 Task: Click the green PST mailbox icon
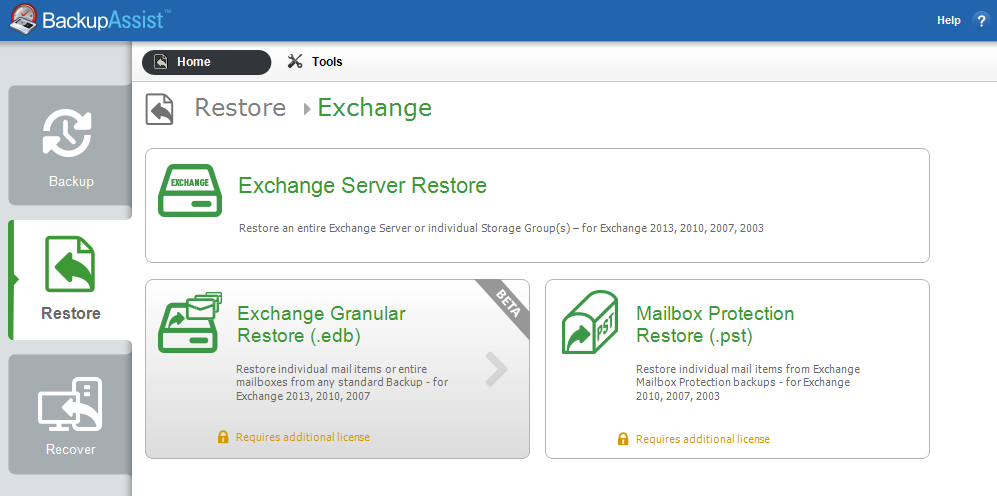coord(590,322)
